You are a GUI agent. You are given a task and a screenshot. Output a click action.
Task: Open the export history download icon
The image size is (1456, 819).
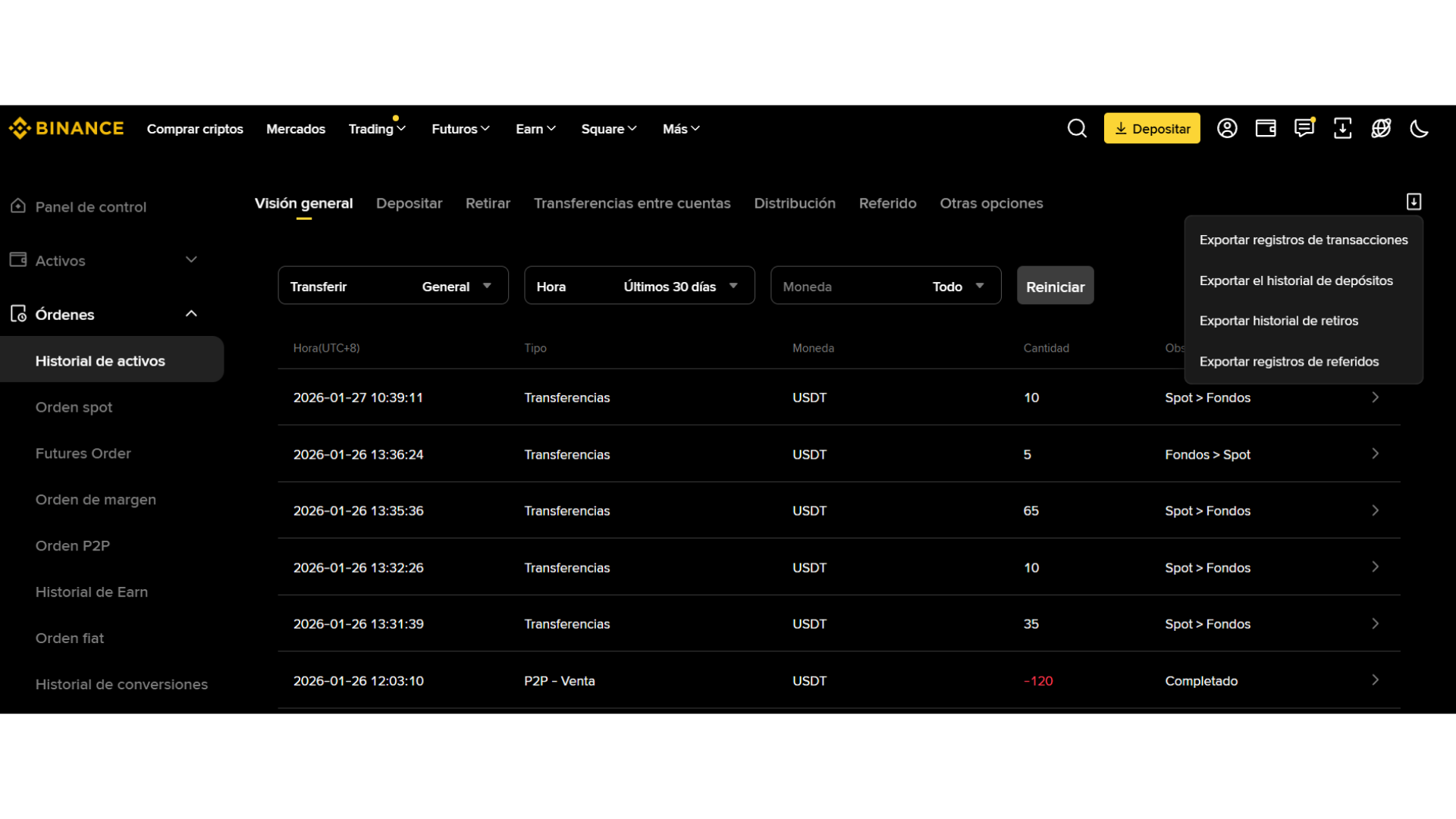(x=1413, y=201)
